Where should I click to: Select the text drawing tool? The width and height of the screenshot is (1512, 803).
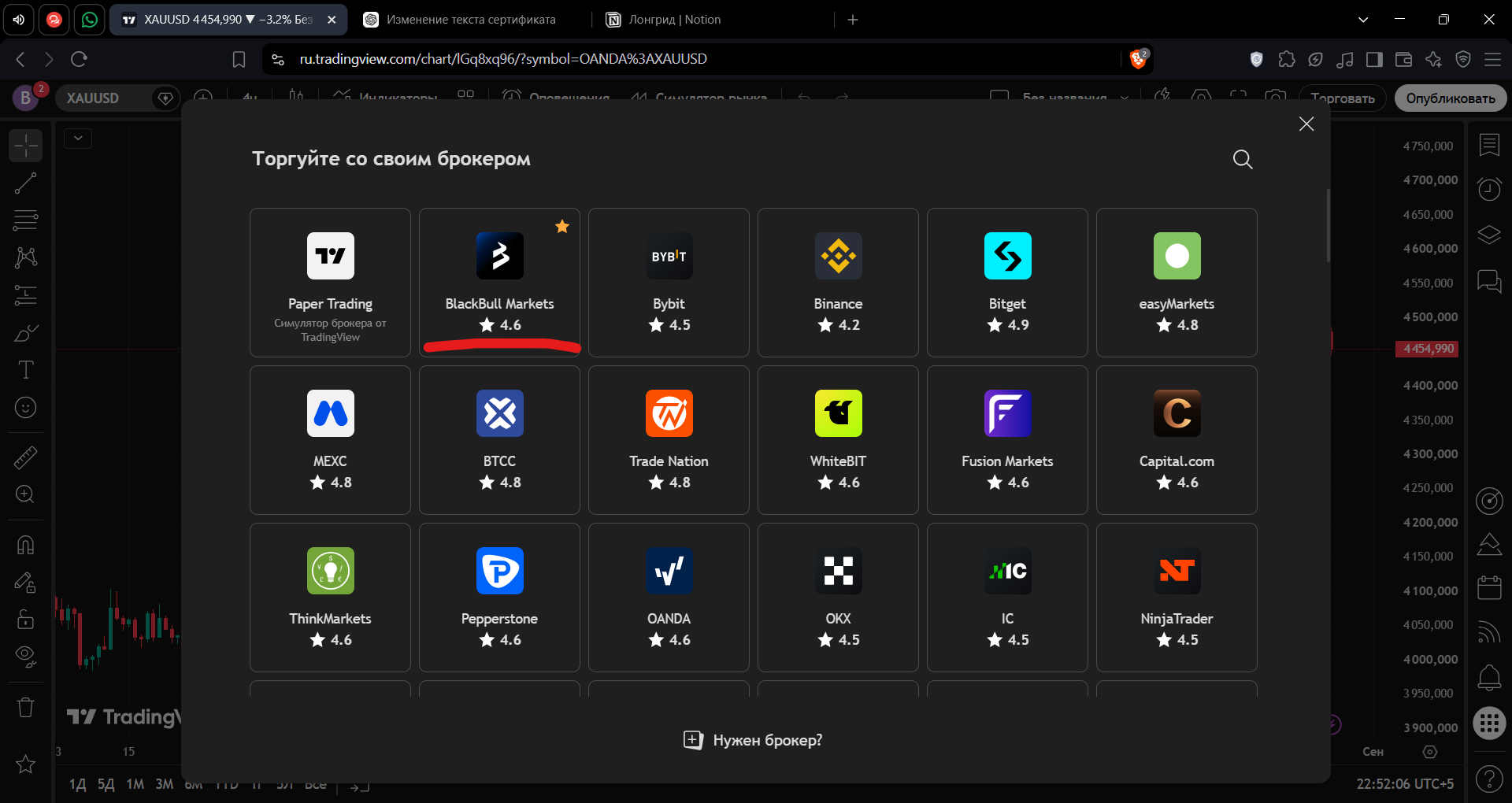(x=25, y=370)
